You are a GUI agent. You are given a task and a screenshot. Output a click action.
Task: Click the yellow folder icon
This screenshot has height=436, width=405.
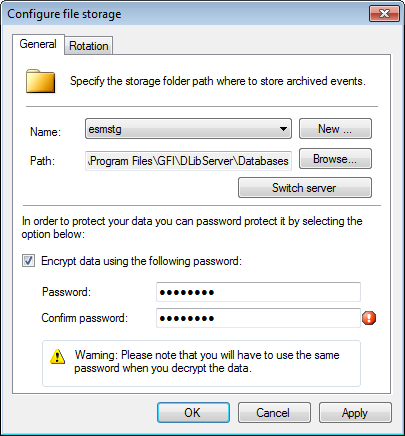tap(40, 81)
